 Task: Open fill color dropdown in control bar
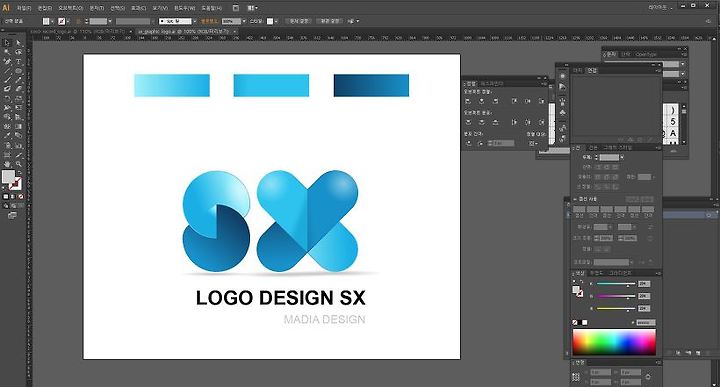coord(52,21)
